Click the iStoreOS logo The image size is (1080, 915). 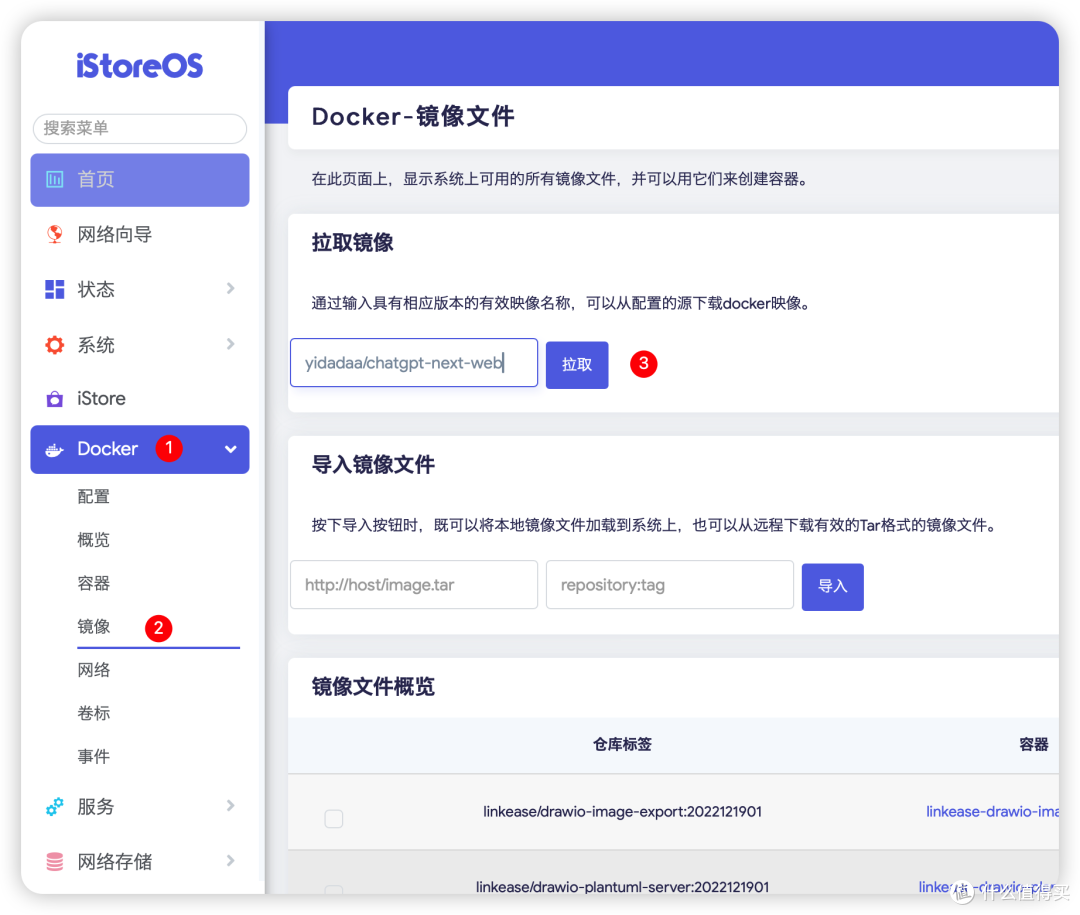(139, 65)
